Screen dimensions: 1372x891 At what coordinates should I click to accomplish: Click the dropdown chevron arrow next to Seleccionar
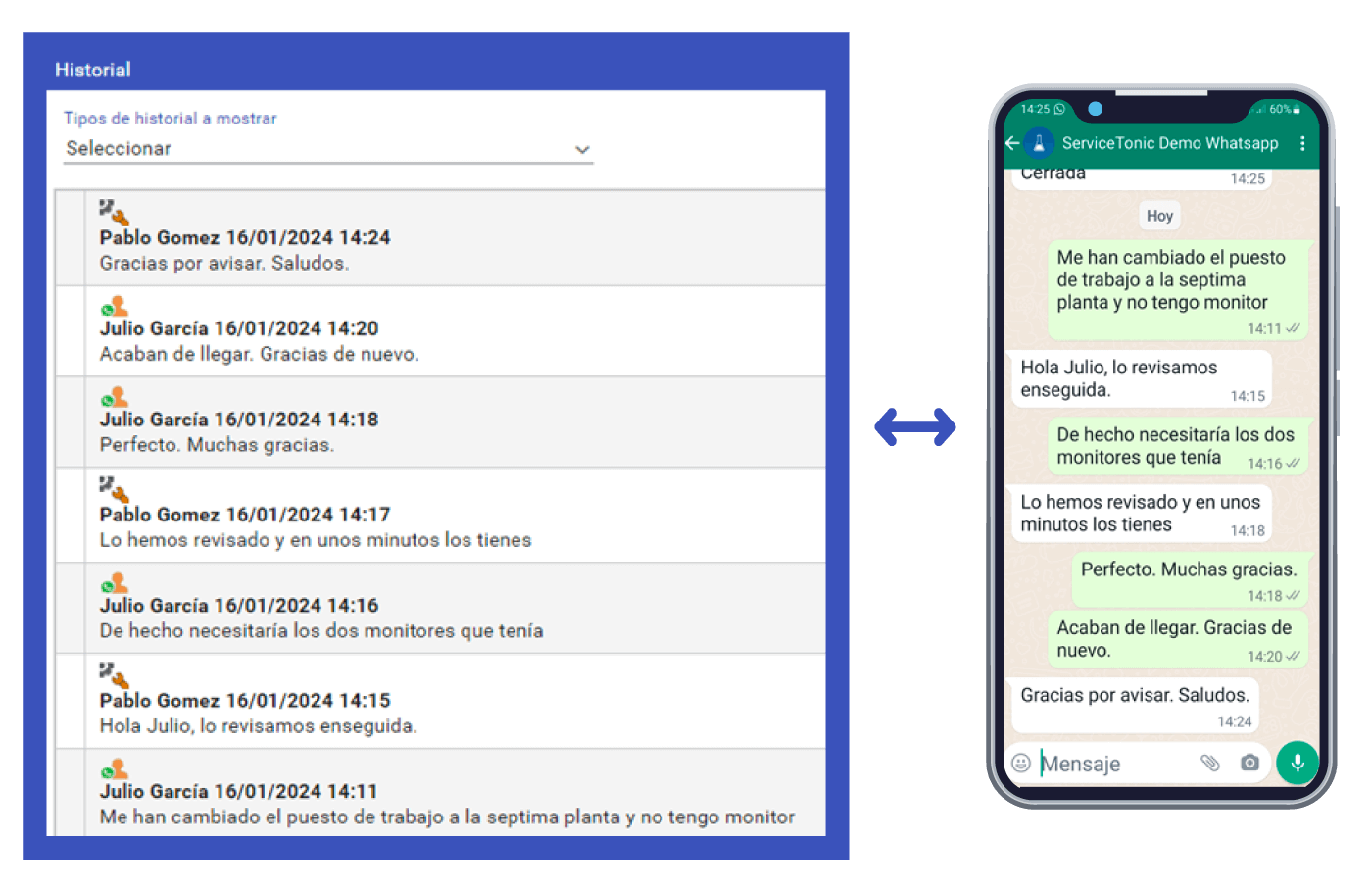point(582,150)
